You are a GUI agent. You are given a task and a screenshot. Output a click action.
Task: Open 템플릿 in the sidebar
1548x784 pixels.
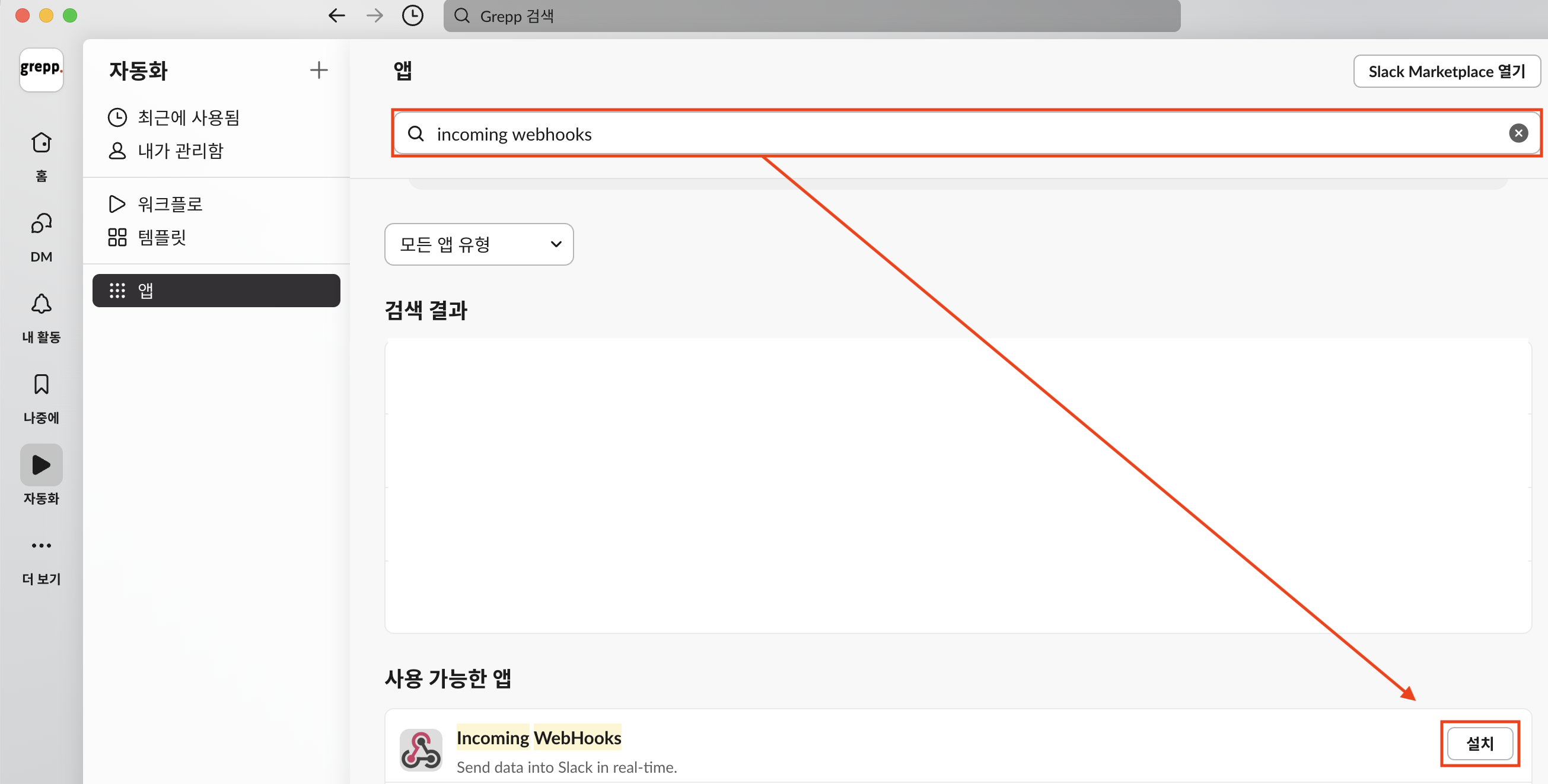point(162,237)
